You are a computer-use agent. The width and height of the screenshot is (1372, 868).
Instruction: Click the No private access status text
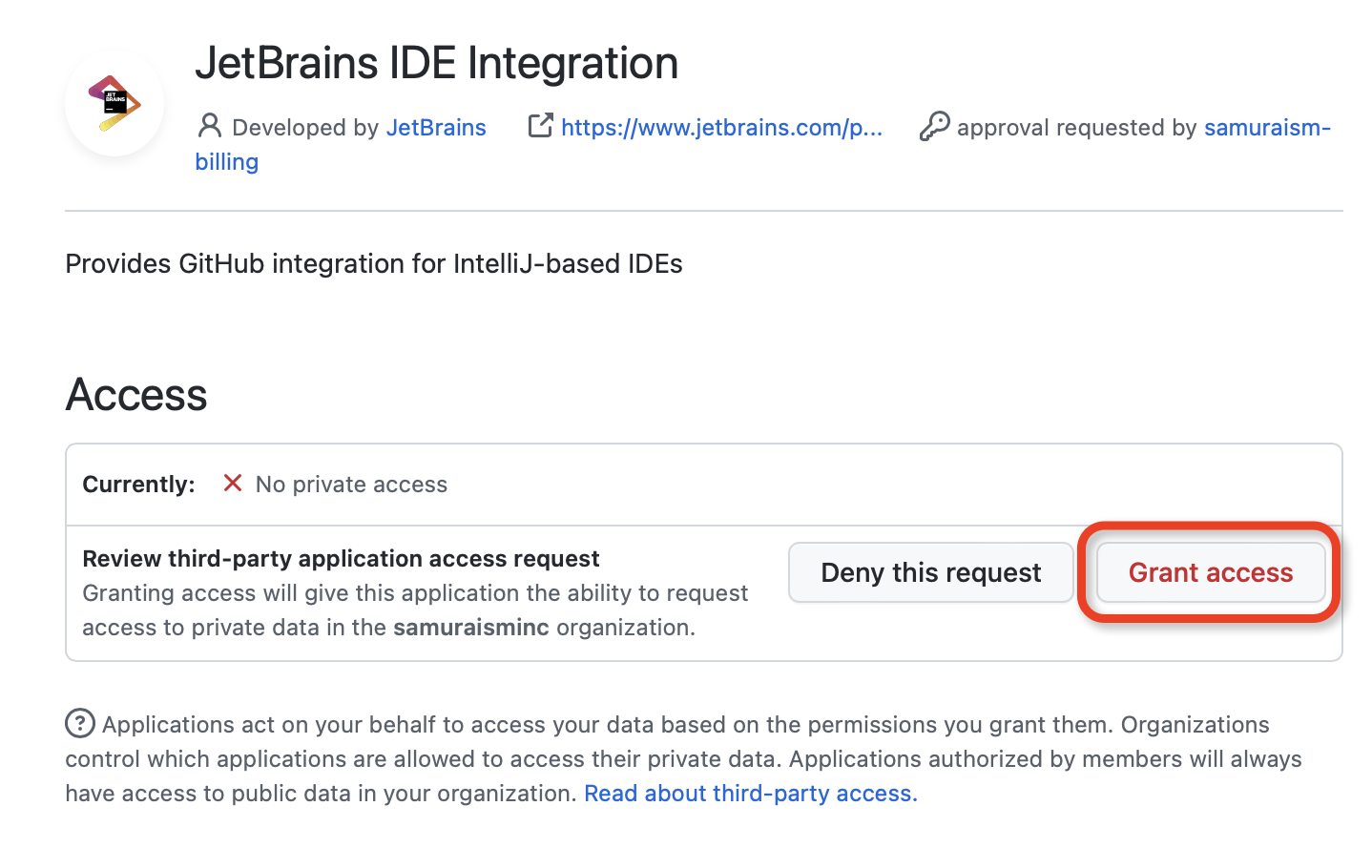click(351, 485)
